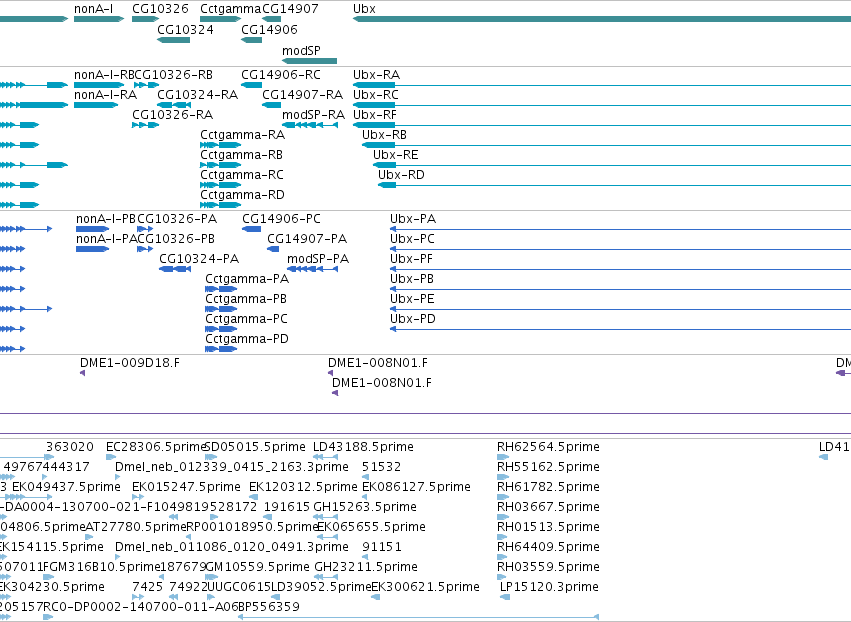Select the EK086127.5prime EST label
Image resolution: width=851 pixels, height=622 pixels.
click(x=416, y=487)
